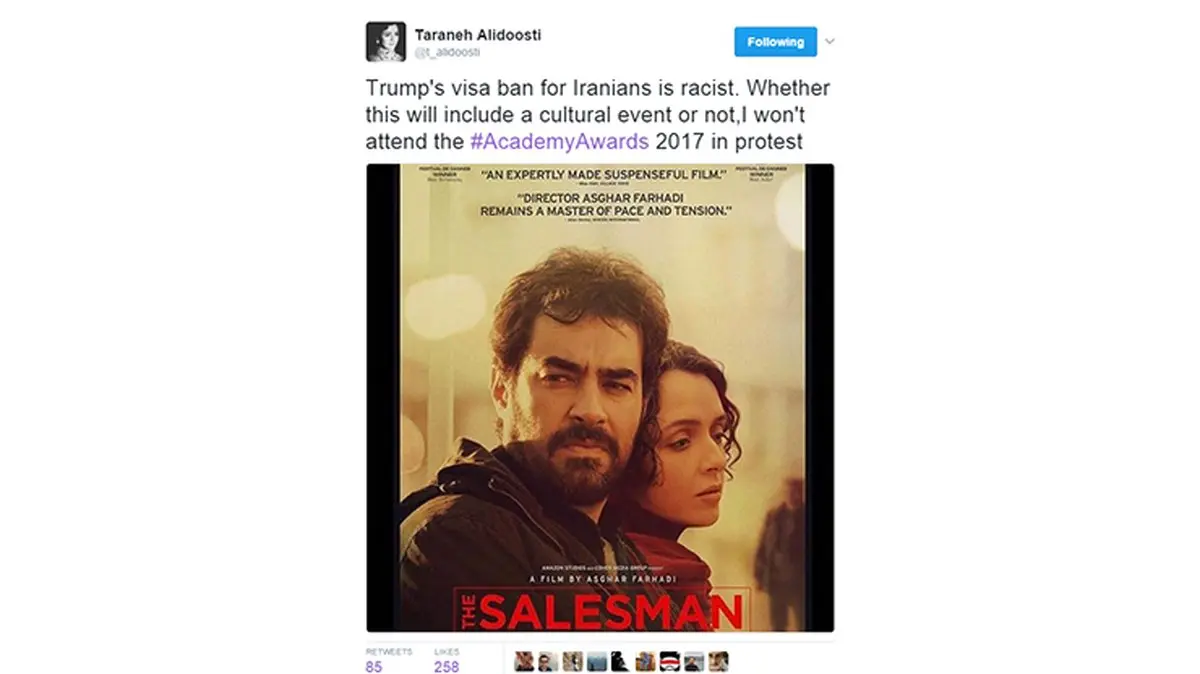Click the Likes label
The height and width of the screenshot is (674, 1200).
[446, 650]
